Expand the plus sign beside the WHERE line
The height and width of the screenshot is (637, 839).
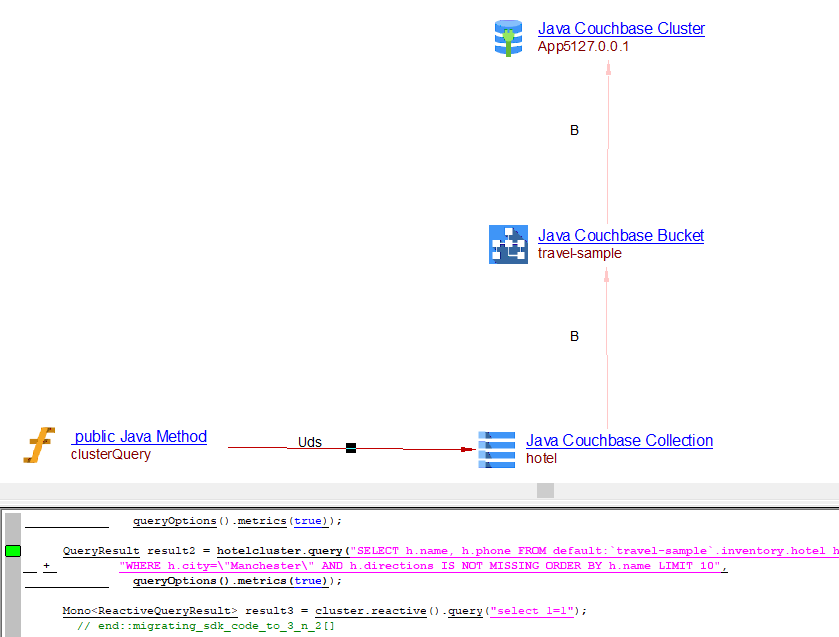click(x=47, y=566)
